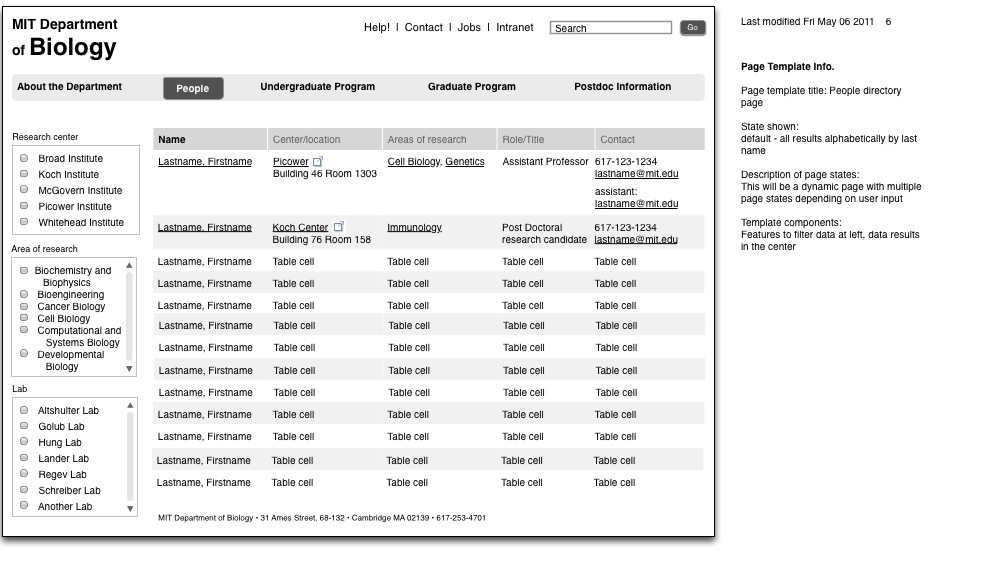Open Post Doctoral candidate's Lastname, Firstname link
Viewport: 985px width, 576px height.
coord(205,227)
